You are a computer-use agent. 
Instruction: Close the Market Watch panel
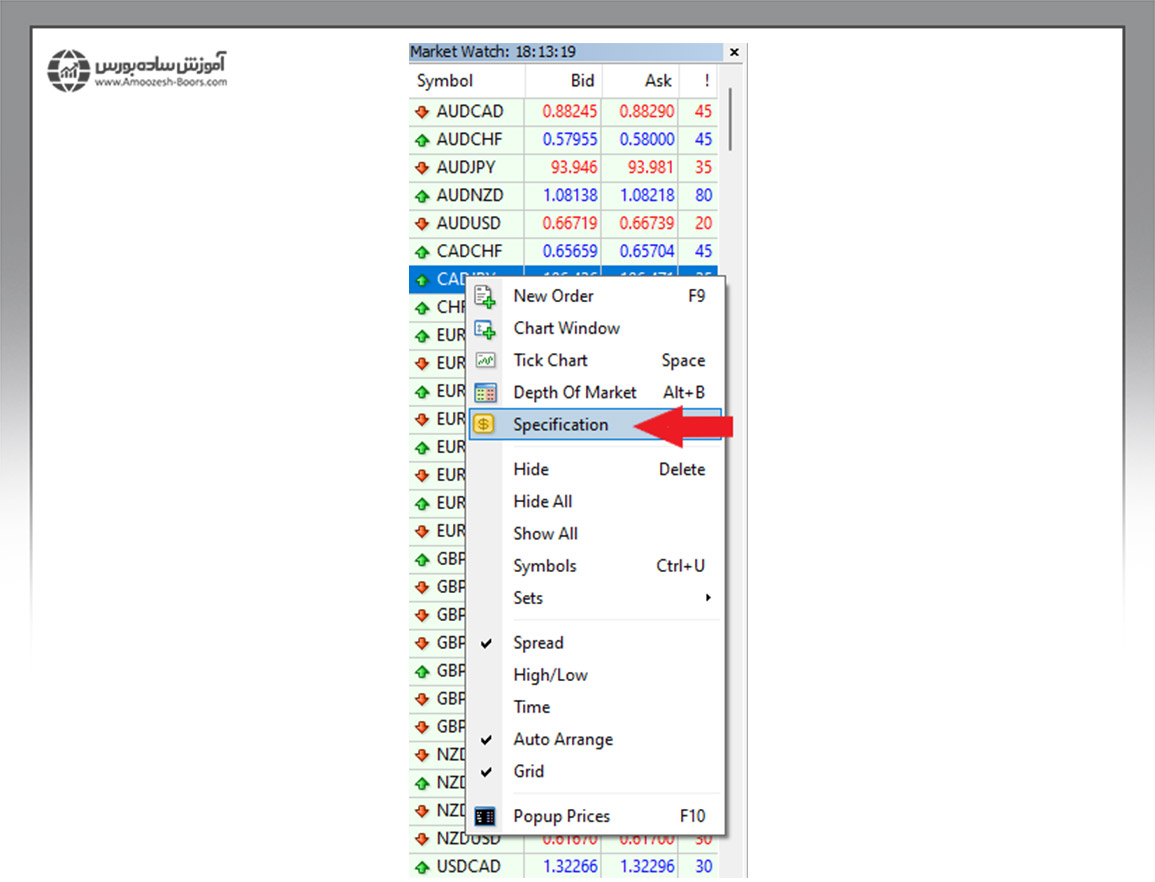(x=735, y=52)
